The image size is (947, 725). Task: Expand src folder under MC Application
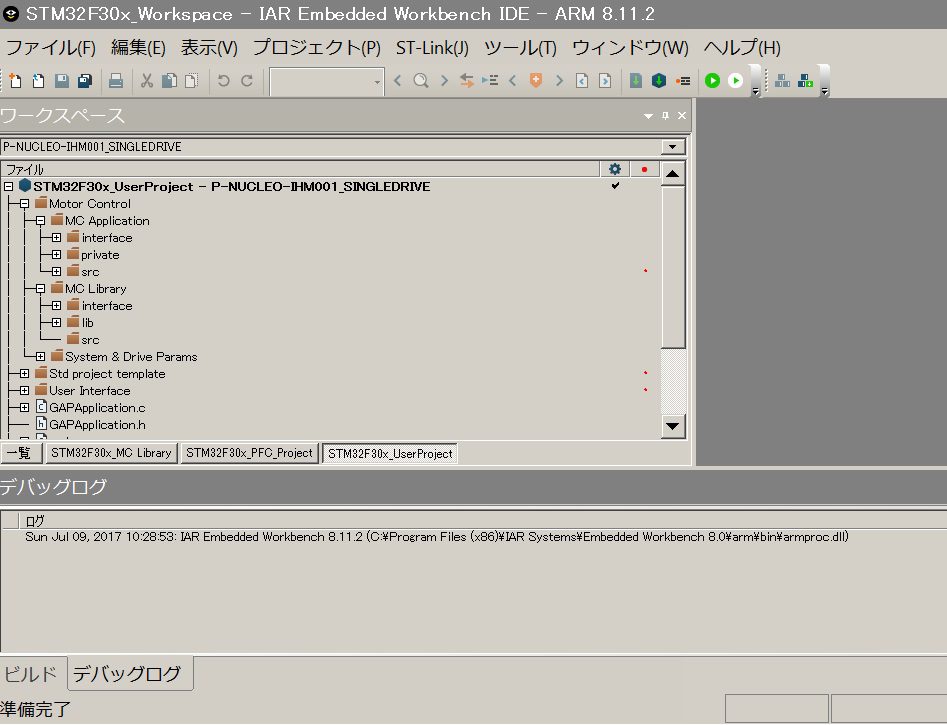(56, 271)
